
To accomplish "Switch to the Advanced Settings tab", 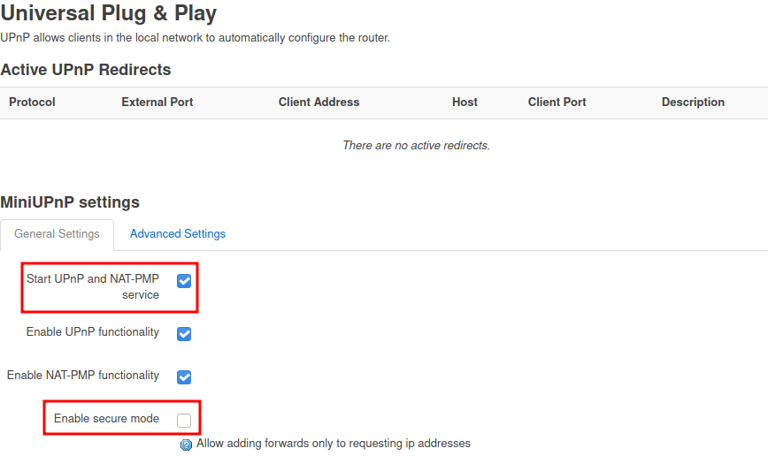I will click(x=177, y=234).
